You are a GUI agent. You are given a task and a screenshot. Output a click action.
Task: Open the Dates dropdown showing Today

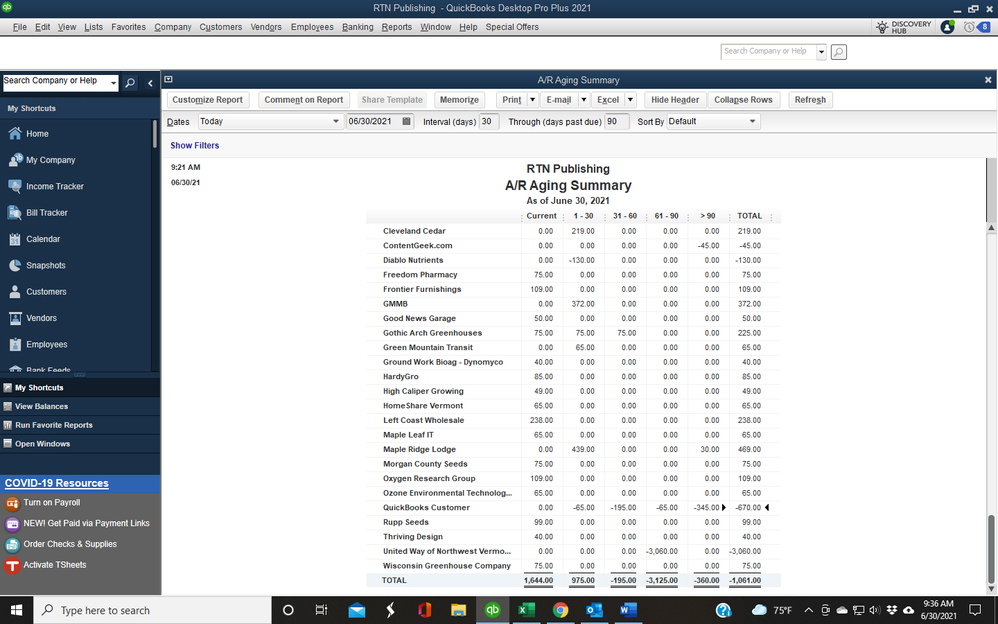pyautogui.click(x=335, y=120)
